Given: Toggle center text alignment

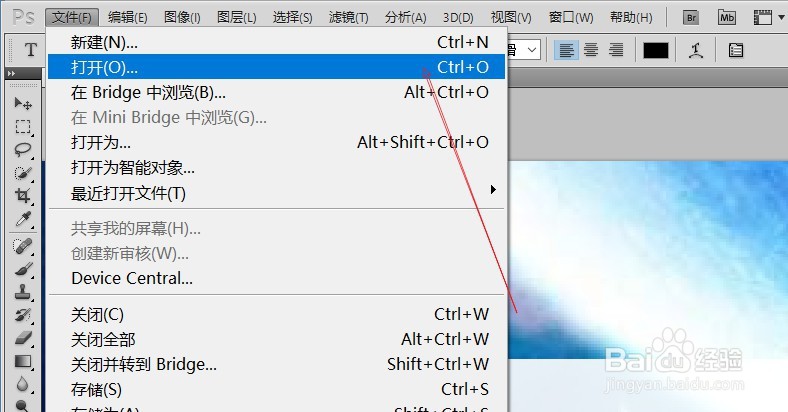Looking at the screenshot, I should 591,50.
